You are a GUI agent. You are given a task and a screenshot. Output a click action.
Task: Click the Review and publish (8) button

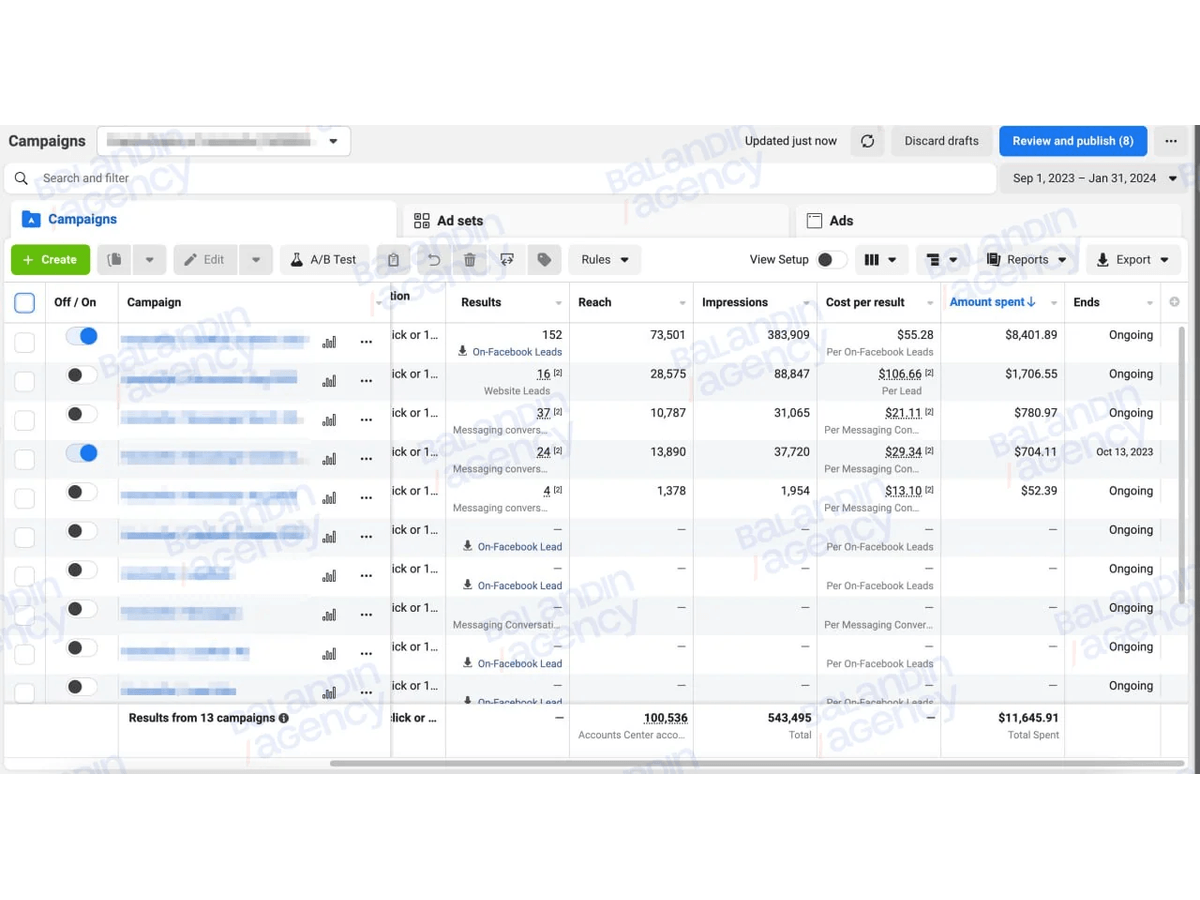[x=1073, y=141]
